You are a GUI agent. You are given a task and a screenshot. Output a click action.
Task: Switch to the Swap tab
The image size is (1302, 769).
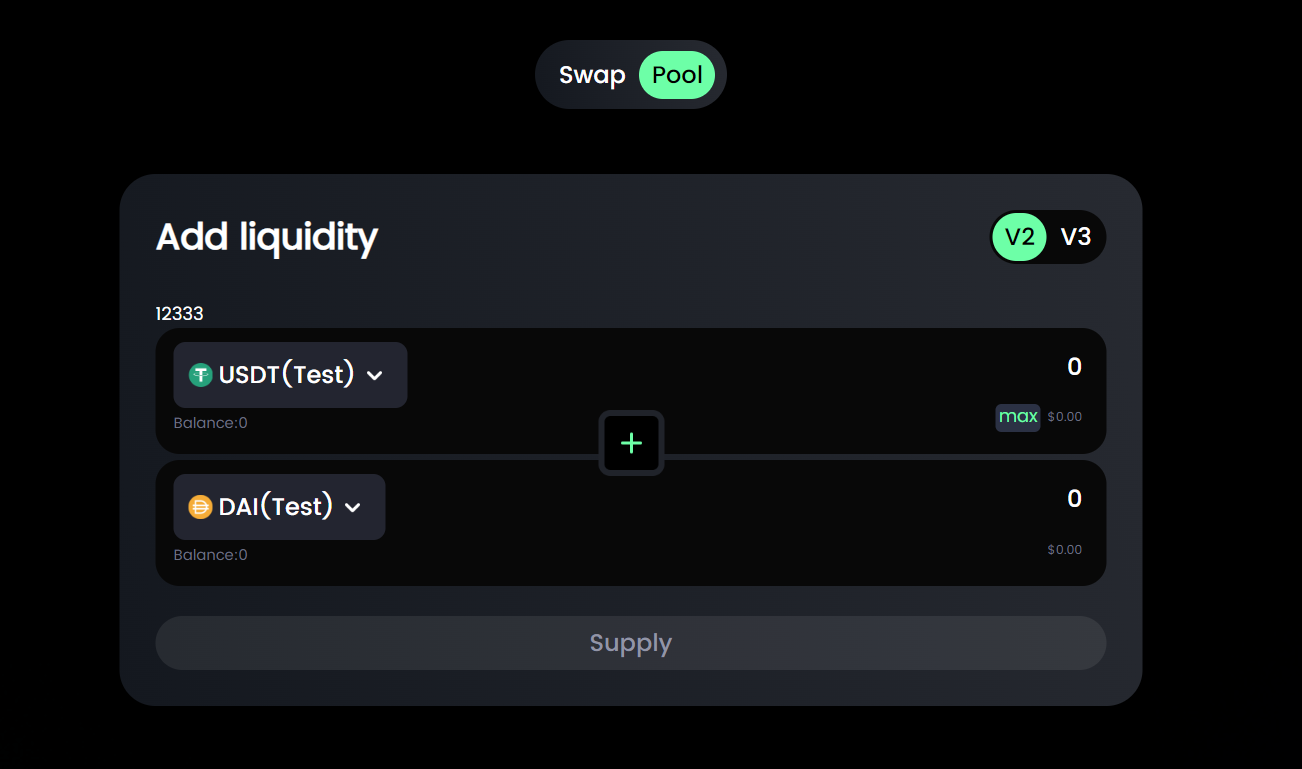coord(592,75)
